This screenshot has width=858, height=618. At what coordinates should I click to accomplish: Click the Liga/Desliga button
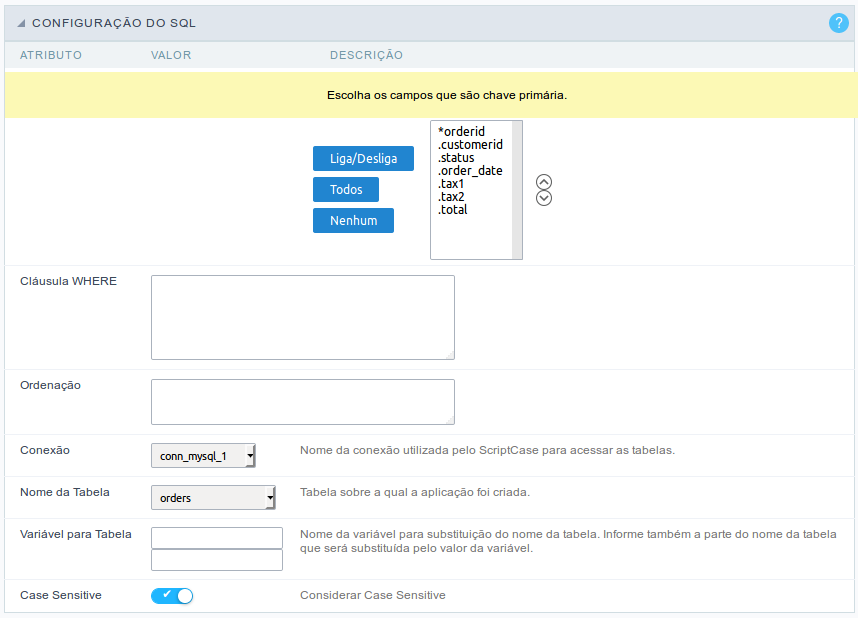click(363, 159)
